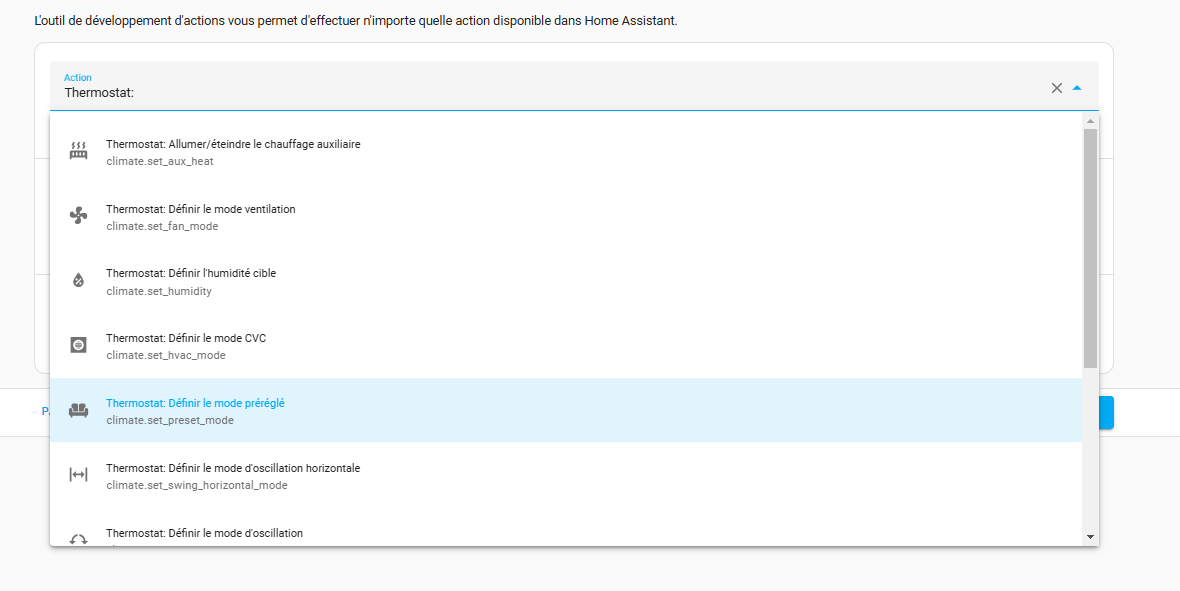Click the dropdown list scrollbar thumb

1090,248
